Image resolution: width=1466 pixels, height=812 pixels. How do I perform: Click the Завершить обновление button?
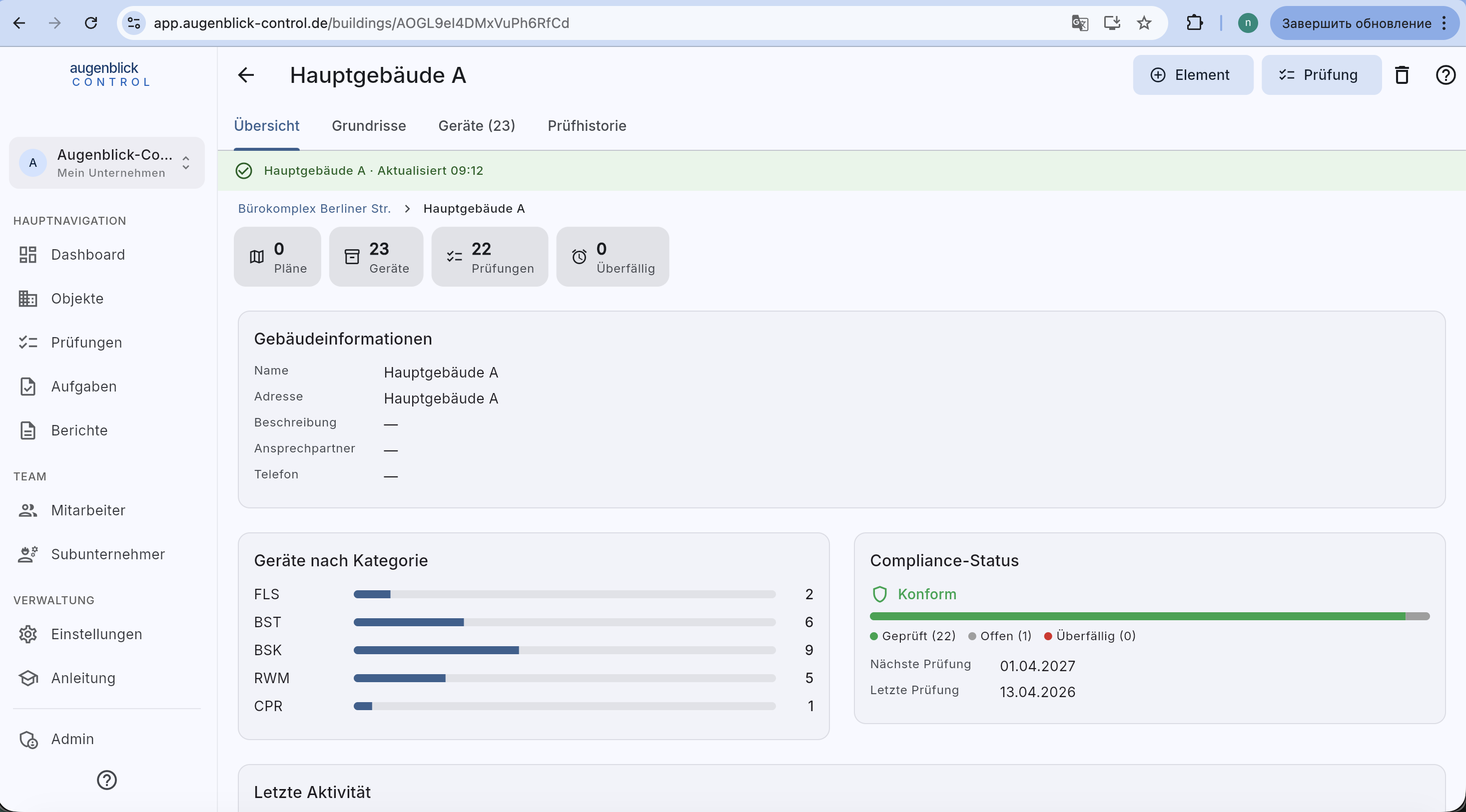tap(1364, 23)
